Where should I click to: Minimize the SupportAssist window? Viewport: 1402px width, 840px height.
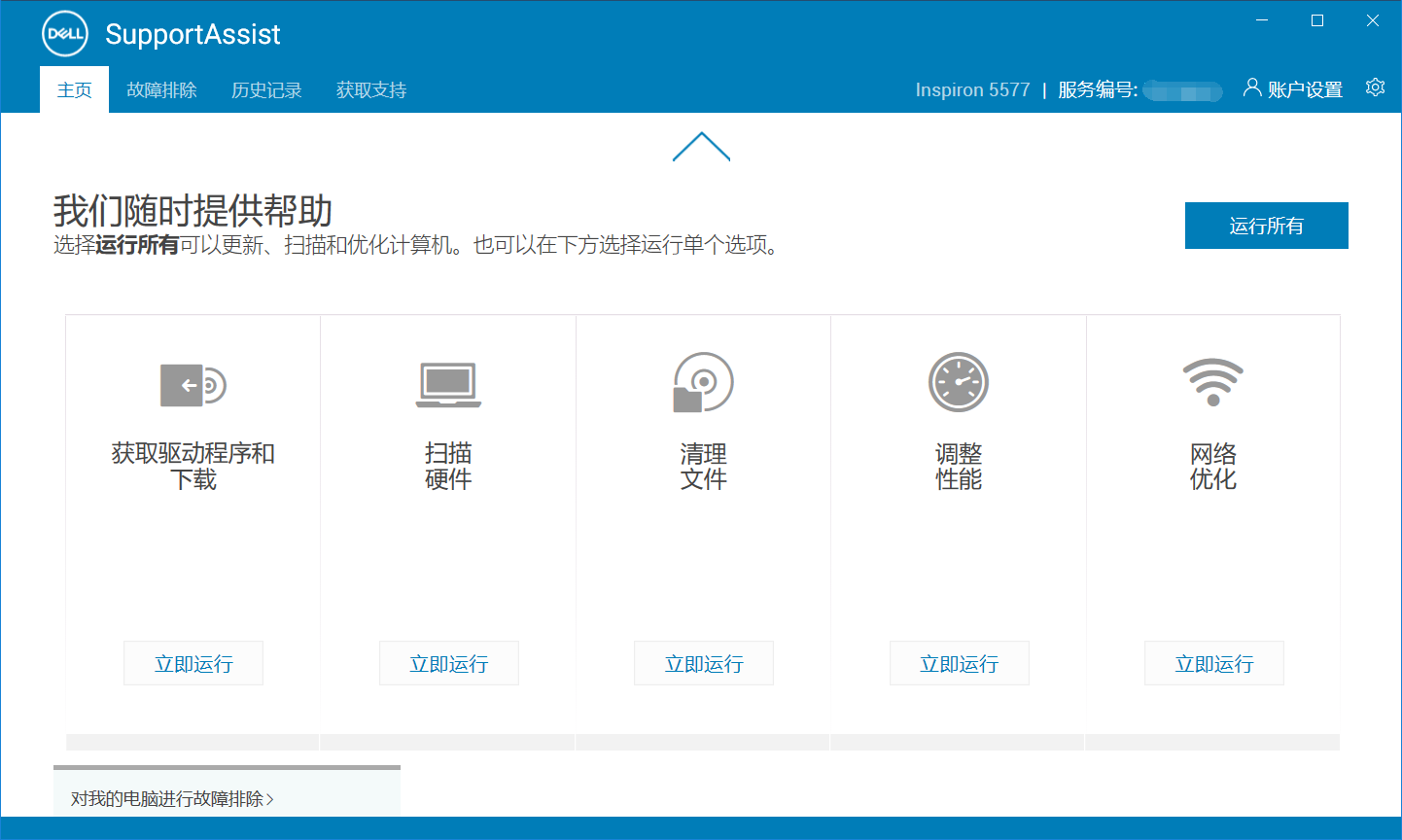[x=1262, y=20]
